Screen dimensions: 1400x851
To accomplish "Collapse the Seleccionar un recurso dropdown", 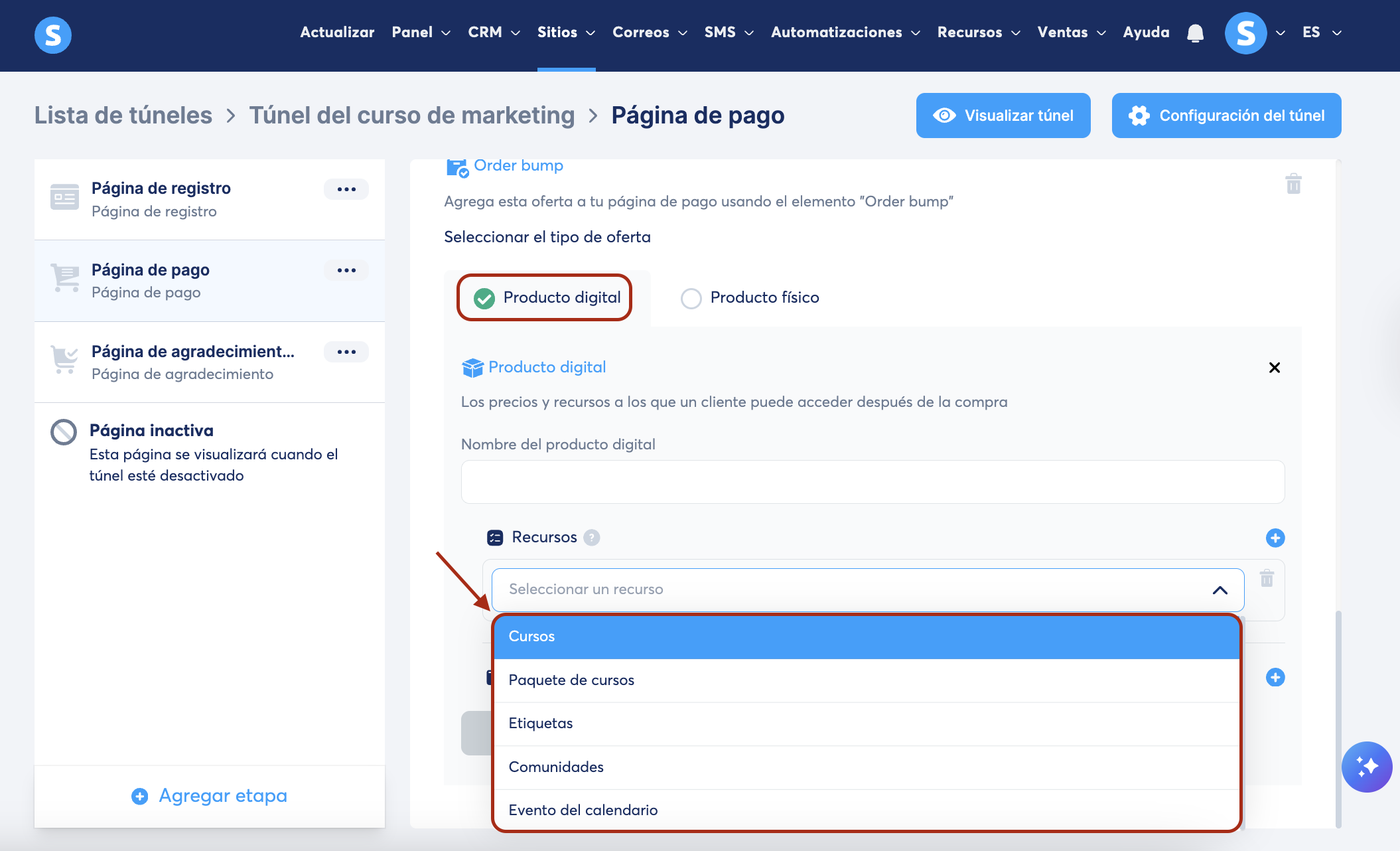I will (1220, 589).
